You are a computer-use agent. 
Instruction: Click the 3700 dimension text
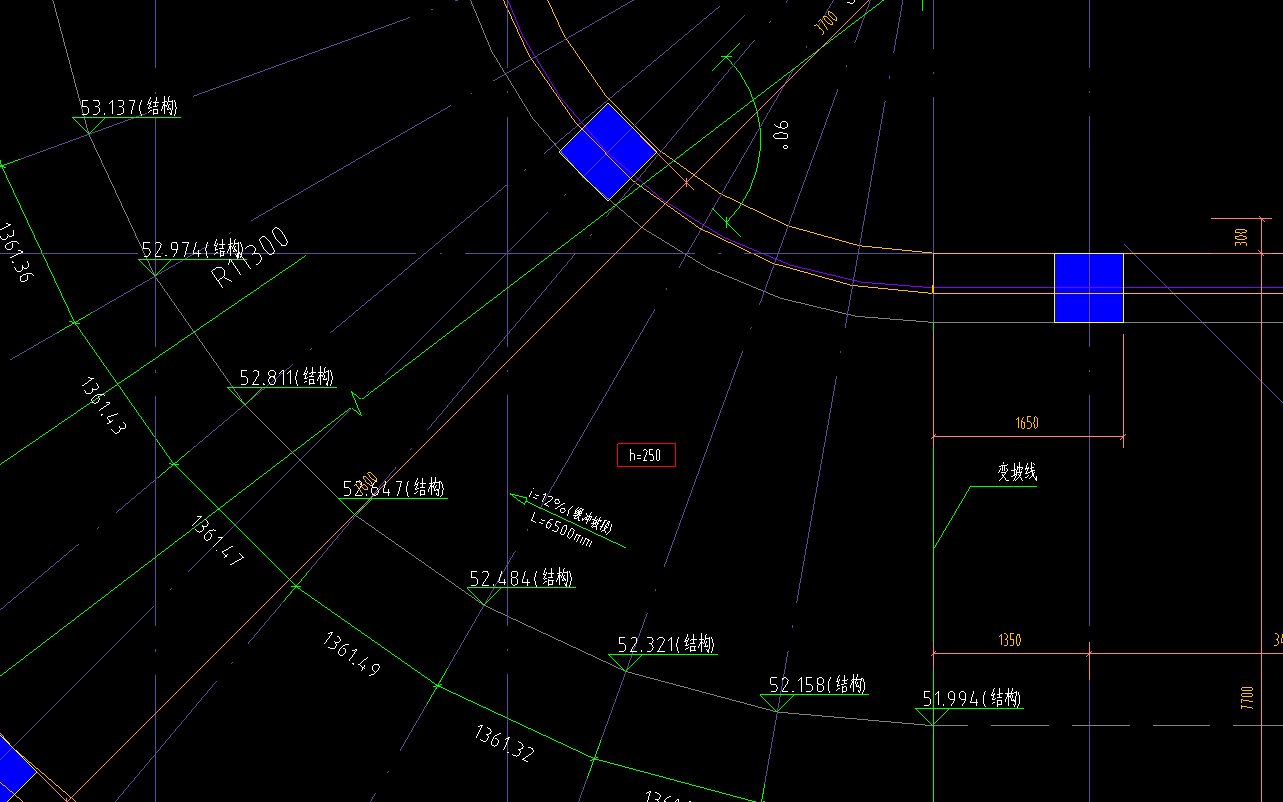[826, 23]
